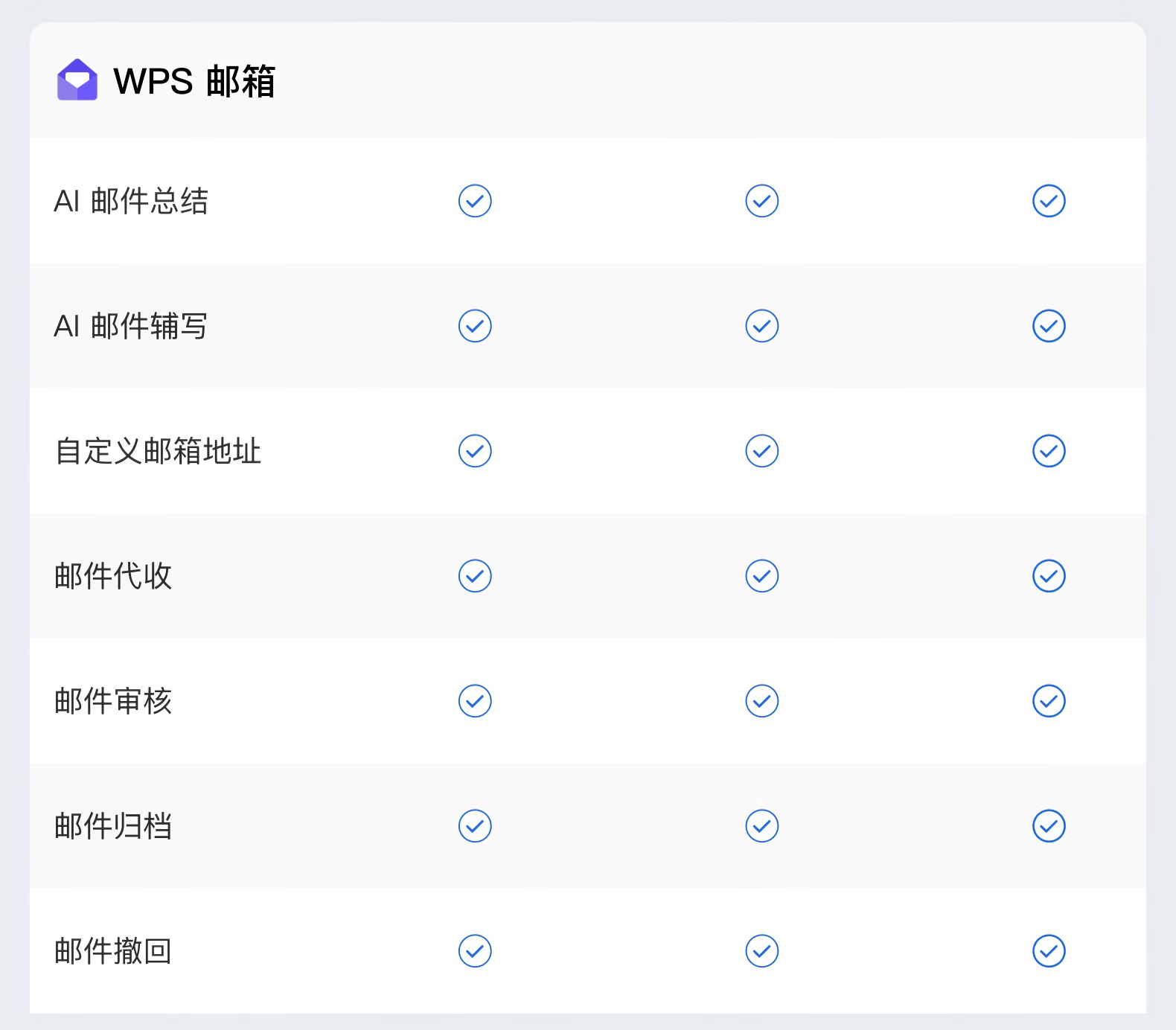Image resolution: width=1176 pixels, height=1030 pixels.
Task: Click the 邮件归档 feature label
Action: click(x=113, y=826)
